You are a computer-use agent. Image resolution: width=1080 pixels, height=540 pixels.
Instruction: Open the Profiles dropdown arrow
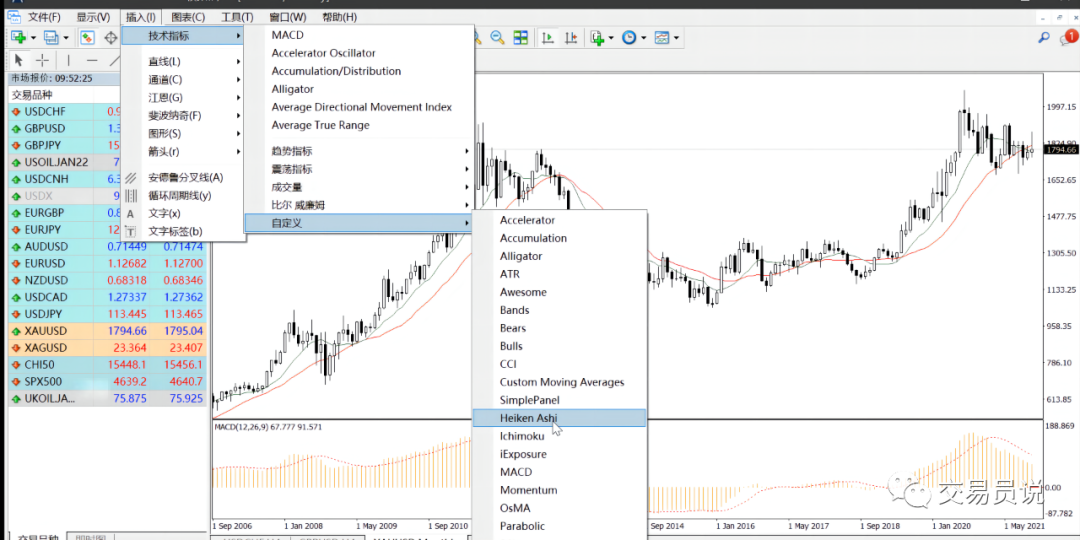click(x=66, y=37)
